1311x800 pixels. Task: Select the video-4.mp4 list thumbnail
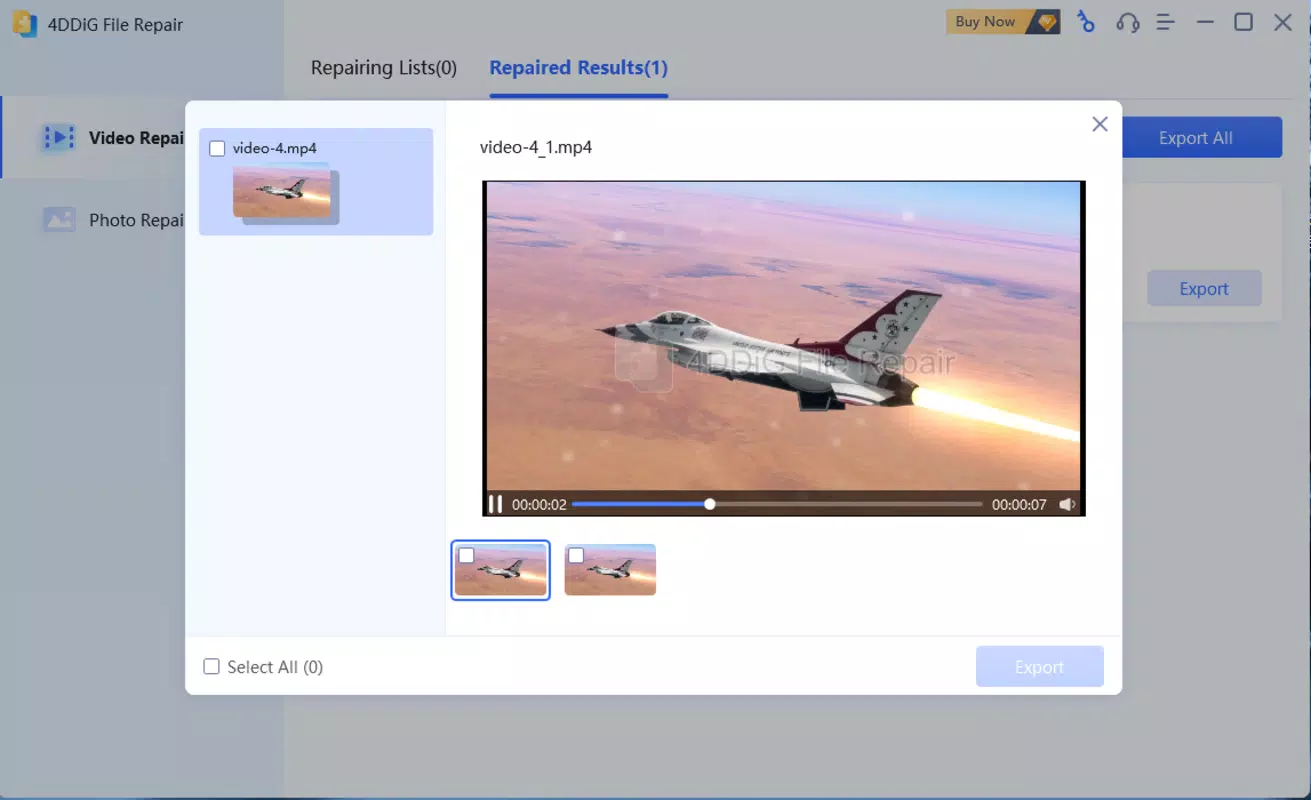pyautogui.click(x=285, y=194)
